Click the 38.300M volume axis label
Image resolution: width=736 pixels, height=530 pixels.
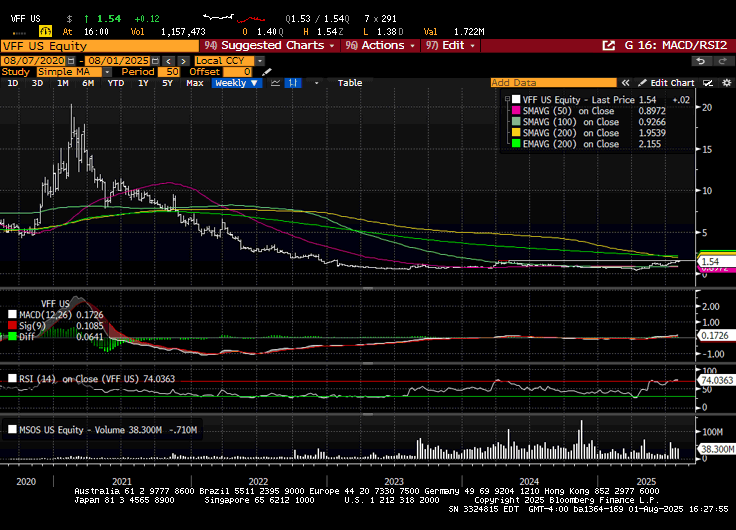[x=717, y=449]
